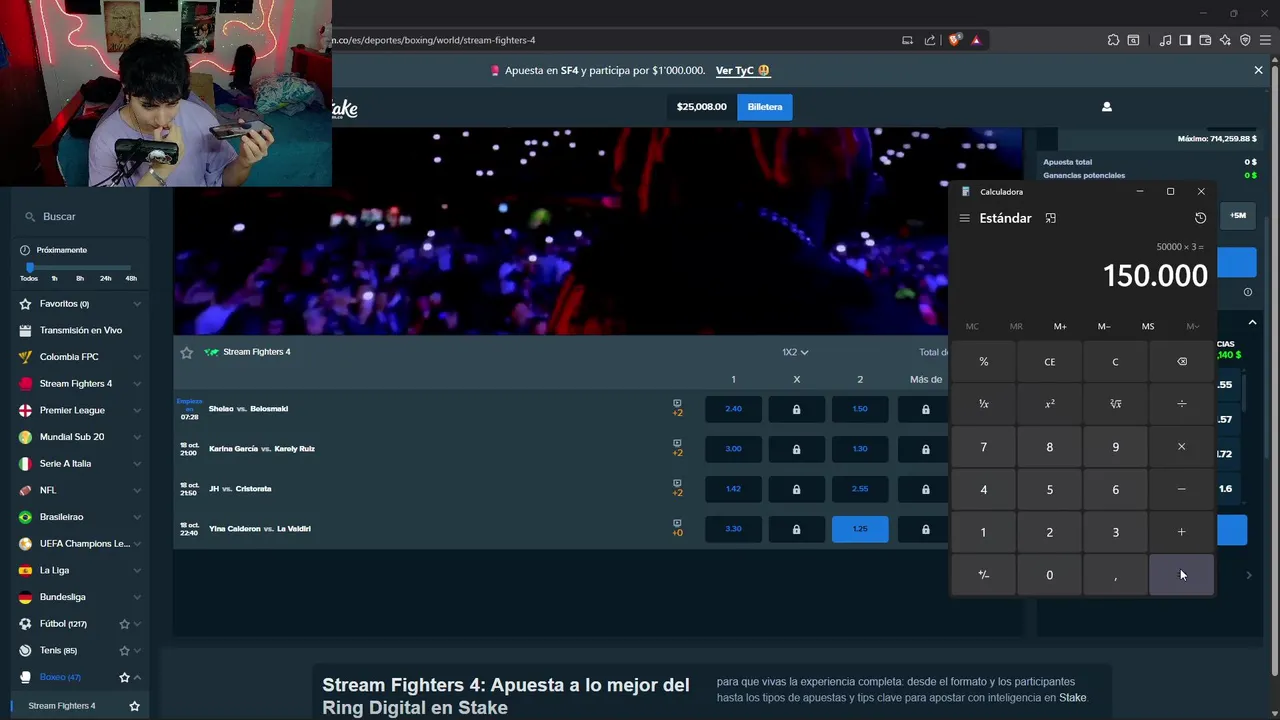1280x720 pixels.
Task: Click the calculator equals key
Action: 1181,575
